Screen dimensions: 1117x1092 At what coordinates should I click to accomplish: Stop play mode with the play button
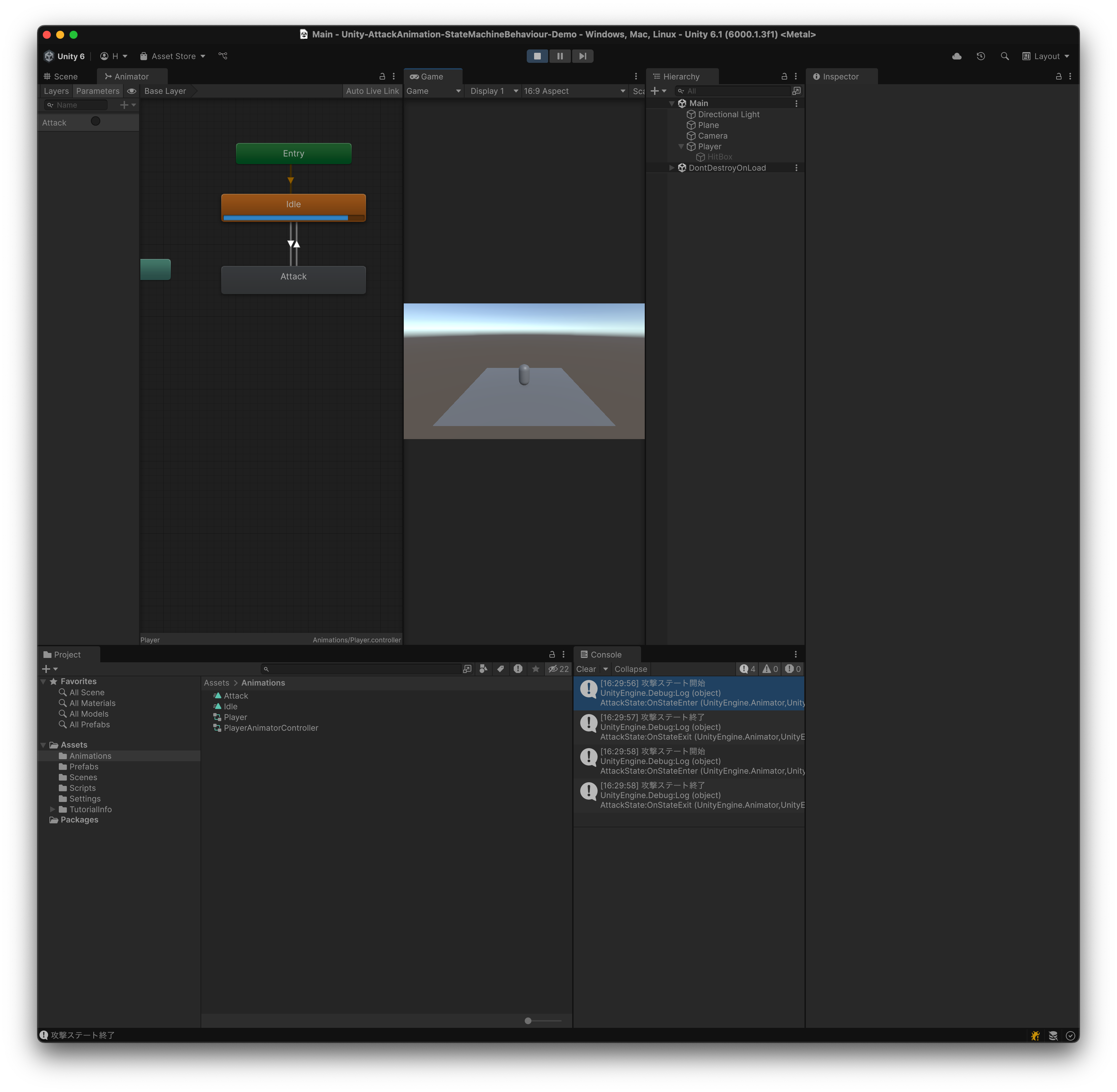click(537, 56)
